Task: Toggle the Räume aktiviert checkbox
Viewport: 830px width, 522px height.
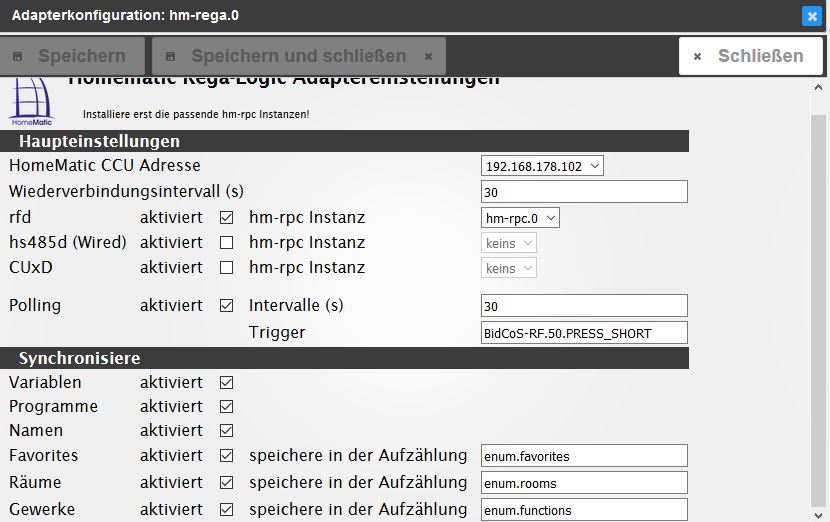Action: [227, 482]
